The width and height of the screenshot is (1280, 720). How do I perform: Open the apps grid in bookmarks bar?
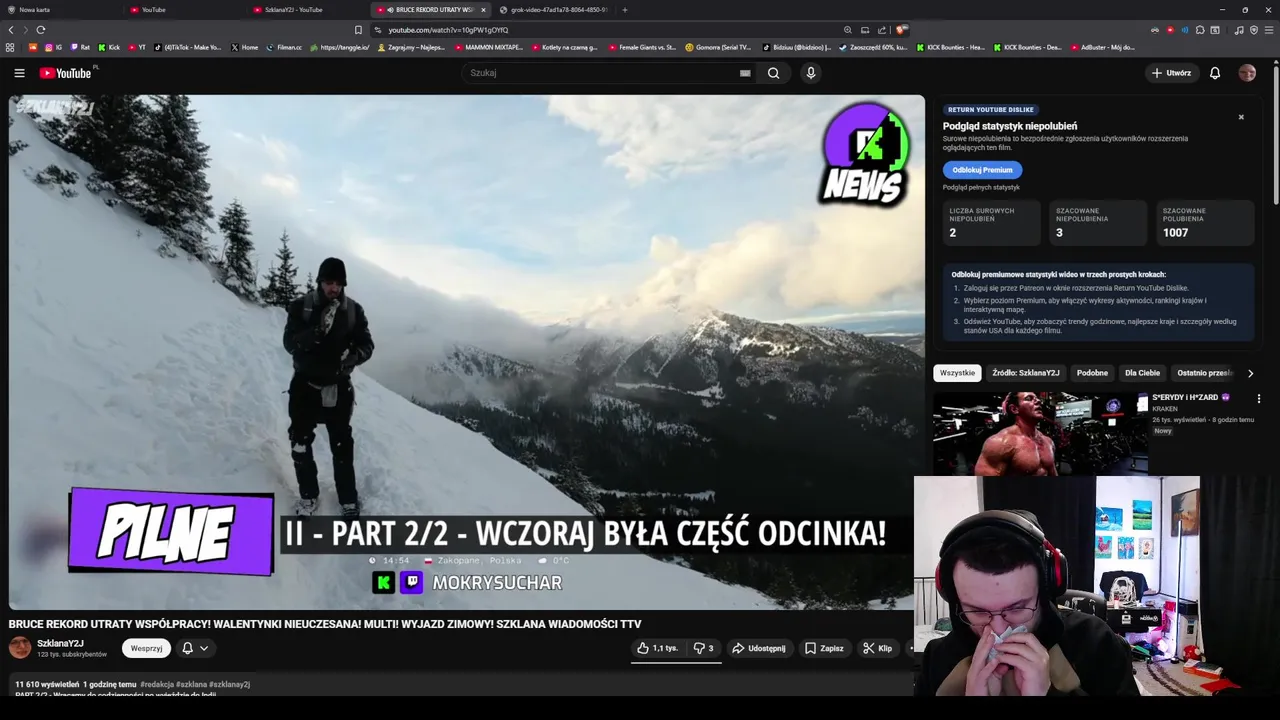pyautogui.click(x=10, y=47)
